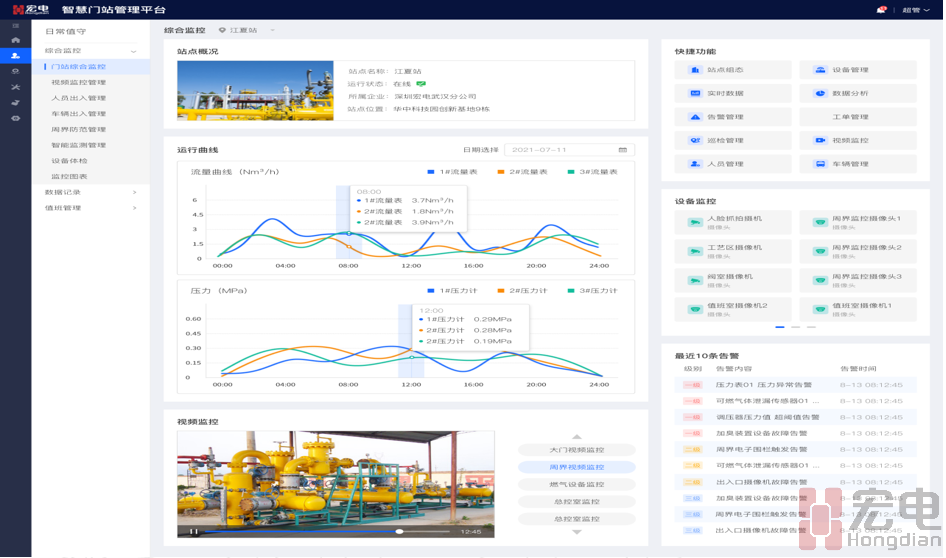
Task: Click the notification bell icon in header
Action: (881, 9)
